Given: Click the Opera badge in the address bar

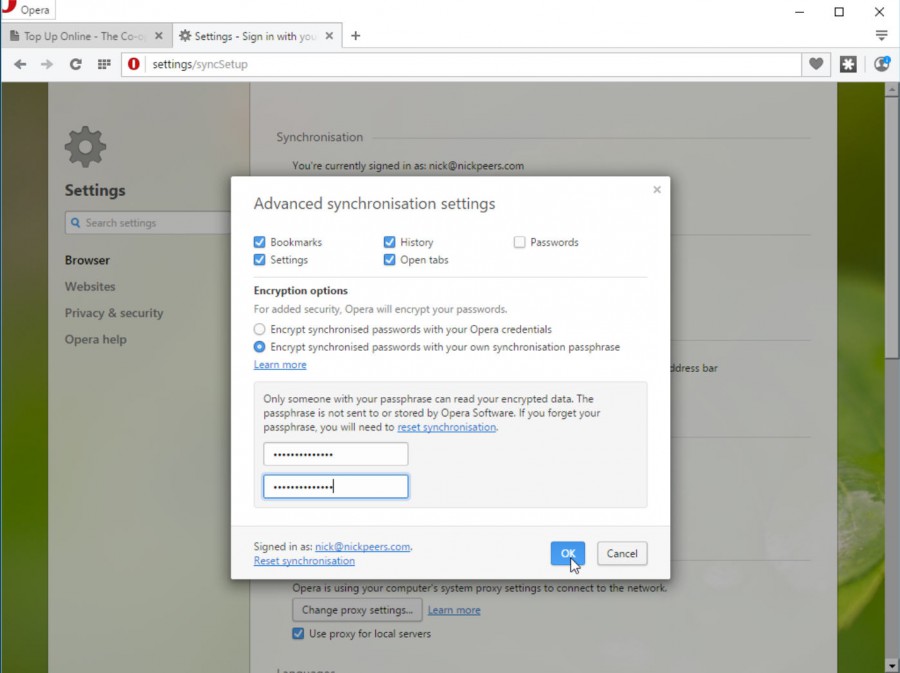Looking at the screenshot, I should [133, 63].
